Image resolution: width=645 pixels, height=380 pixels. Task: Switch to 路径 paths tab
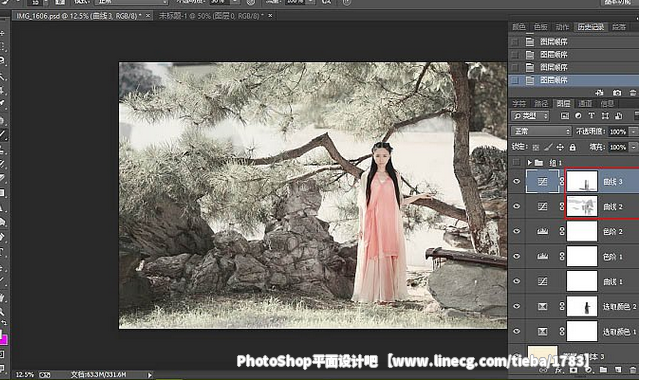pyautogui.click(x=541, y=104)
